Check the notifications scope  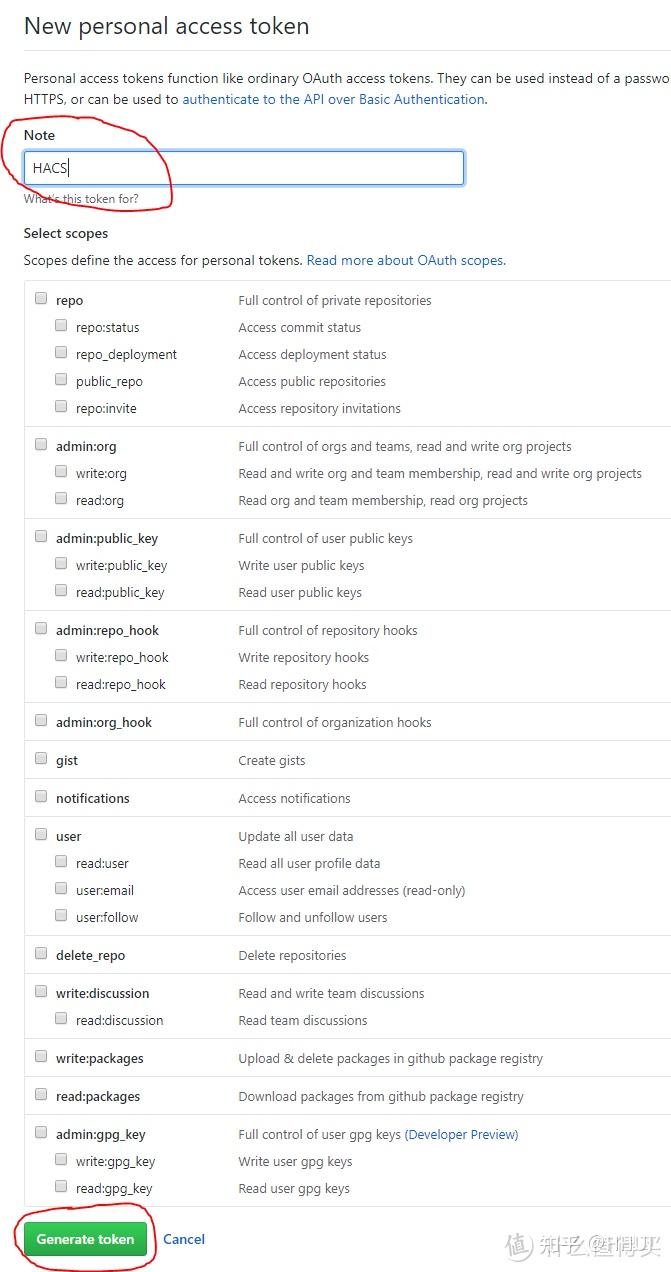click(41, 796)
